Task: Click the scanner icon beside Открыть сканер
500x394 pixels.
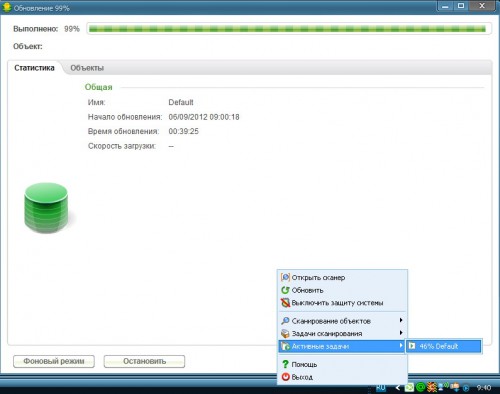Action: [x=285, y=277]
